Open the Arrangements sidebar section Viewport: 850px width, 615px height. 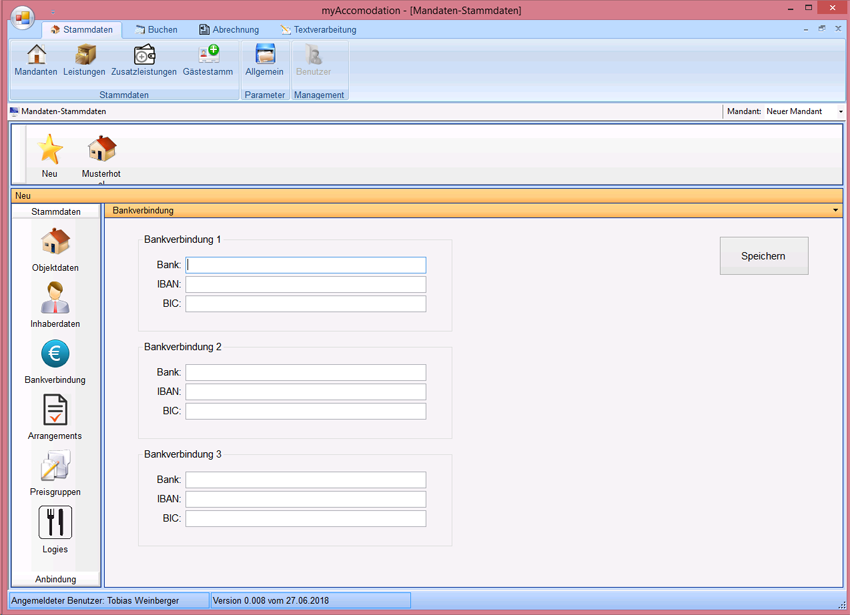[55, 416]
